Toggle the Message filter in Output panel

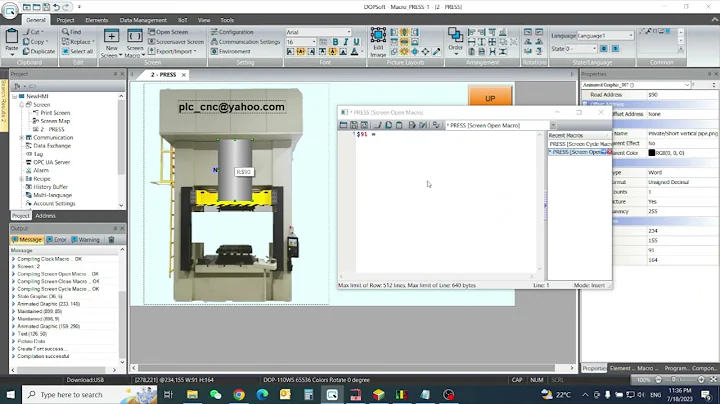(x=27, y=240)
